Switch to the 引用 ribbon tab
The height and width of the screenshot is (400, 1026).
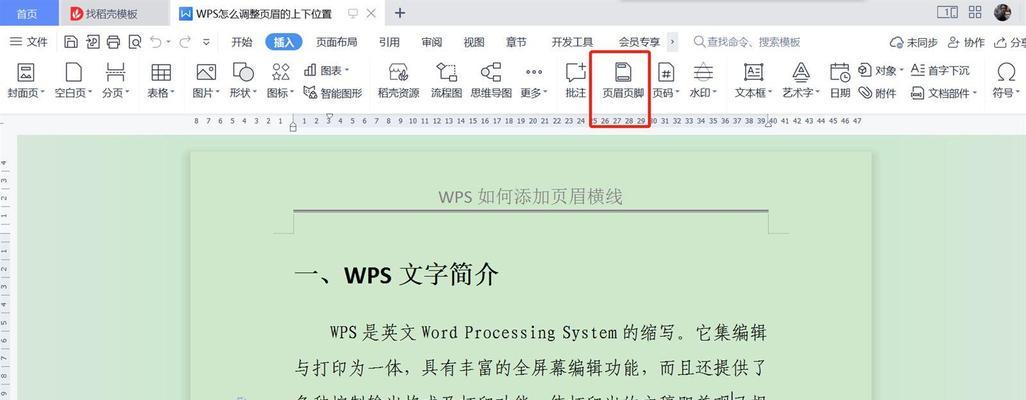(389, 42)
